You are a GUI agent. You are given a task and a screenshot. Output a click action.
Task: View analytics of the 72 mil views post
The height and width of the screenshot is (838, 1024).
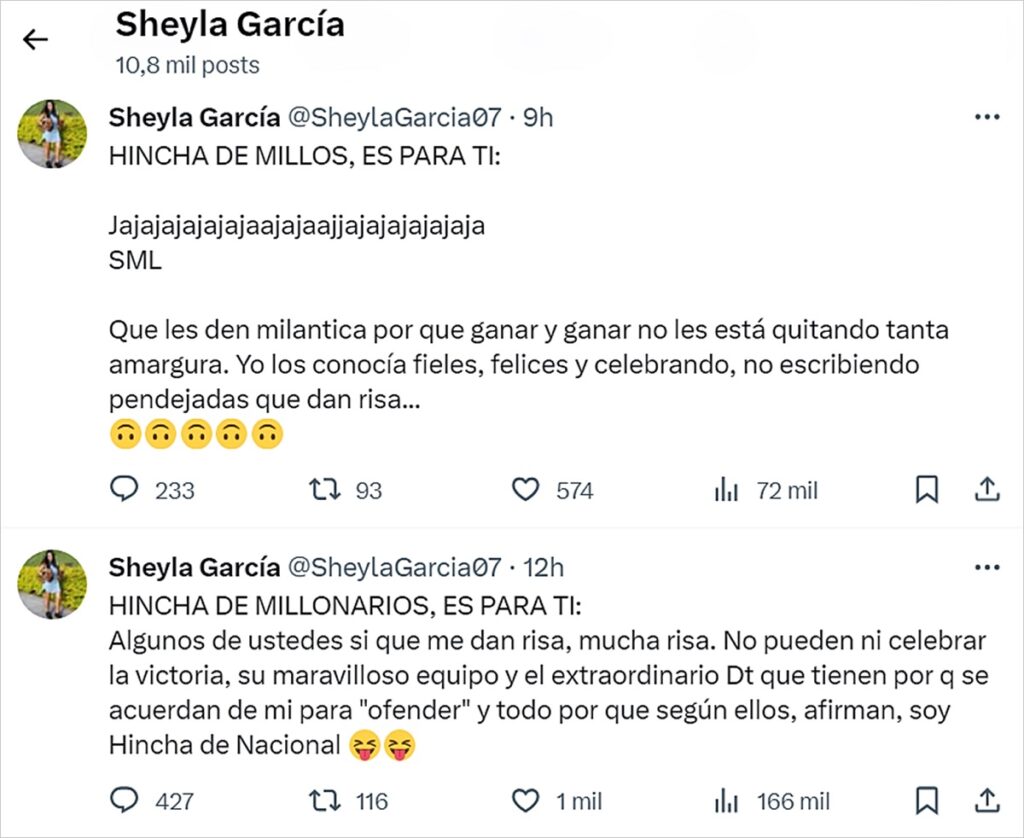[726, 490]
